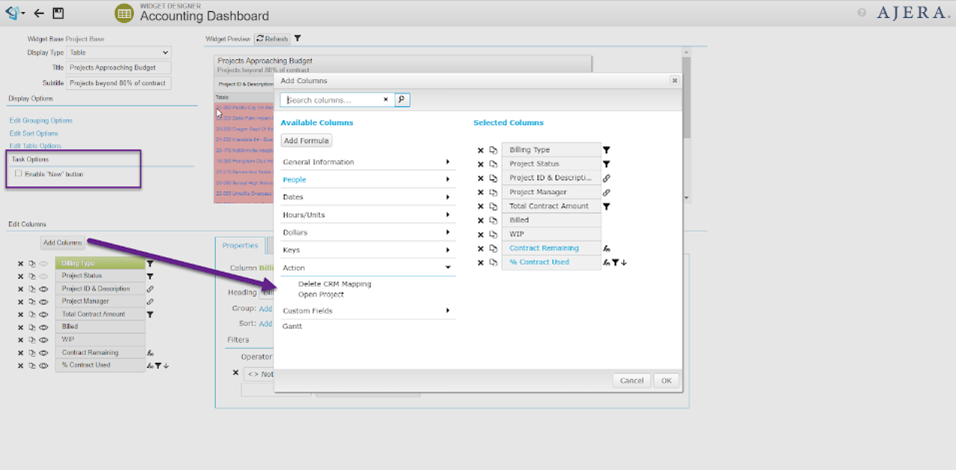Click the save disk icon
This screenshot has height=470, width=956.
click(58, 13)
